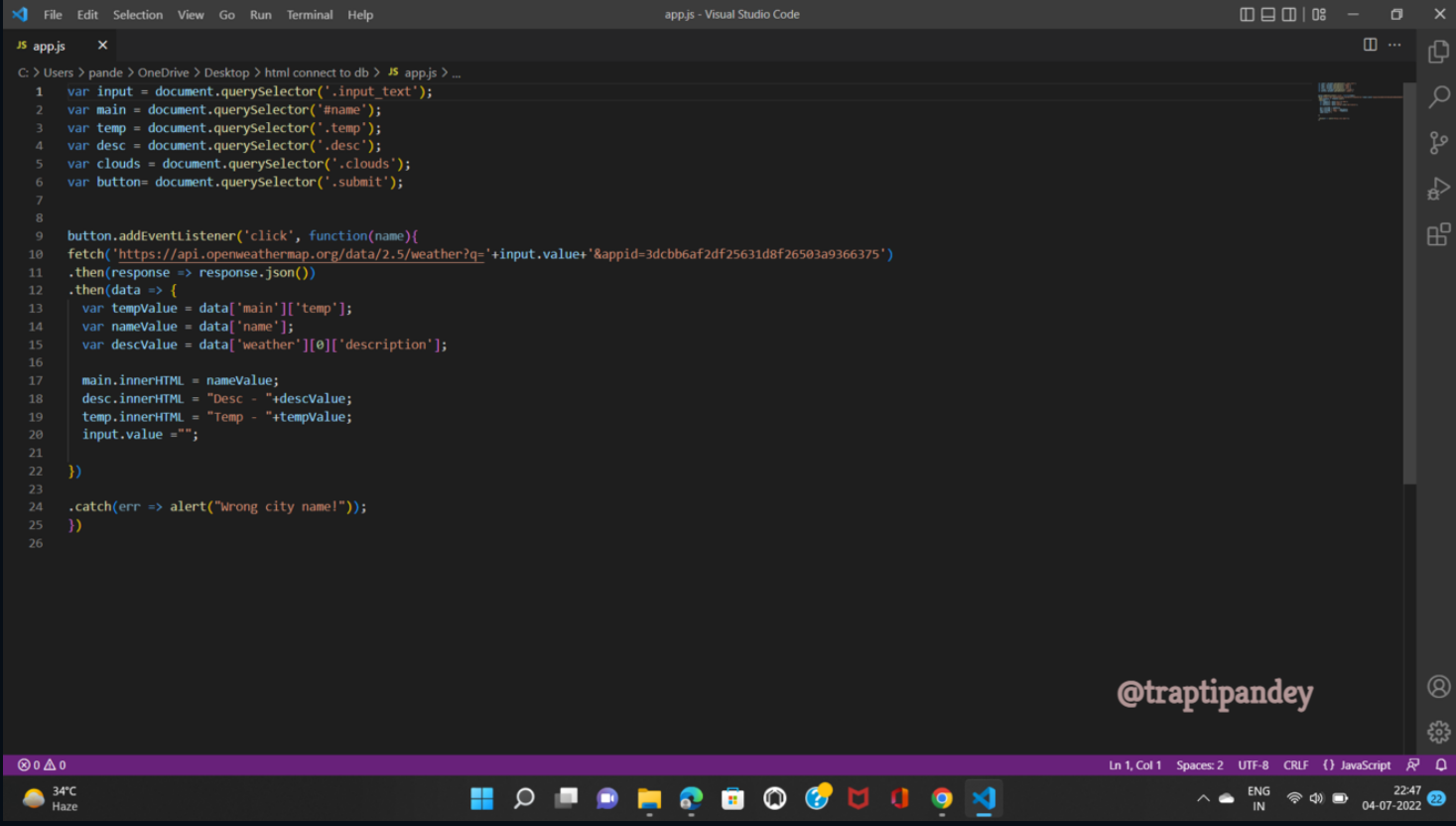Click UTF-8 encoding in status bar
The image size is (1456, 826).
click(x=1253, y=764)
